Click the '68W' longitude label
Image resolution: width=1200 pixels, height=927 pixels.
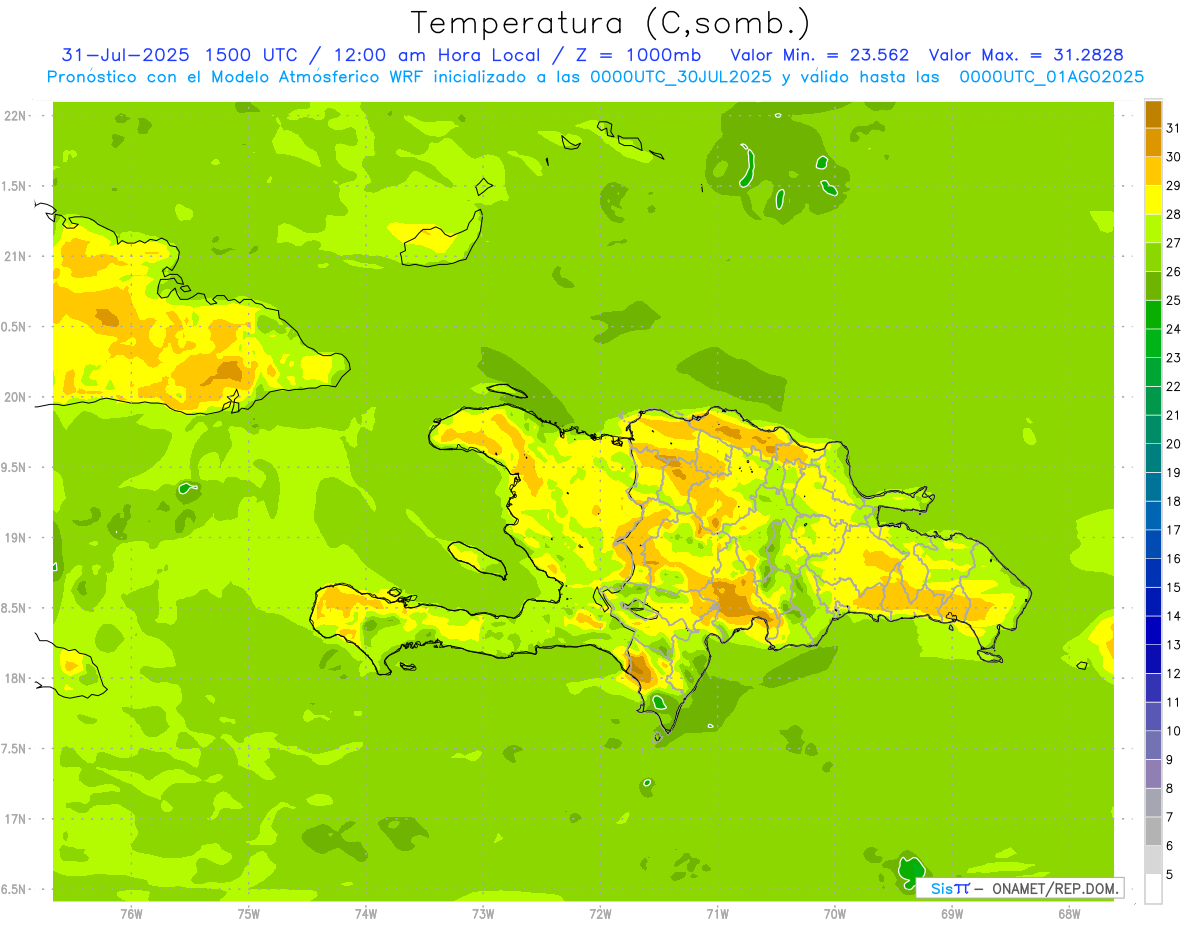click(1069, 913)
